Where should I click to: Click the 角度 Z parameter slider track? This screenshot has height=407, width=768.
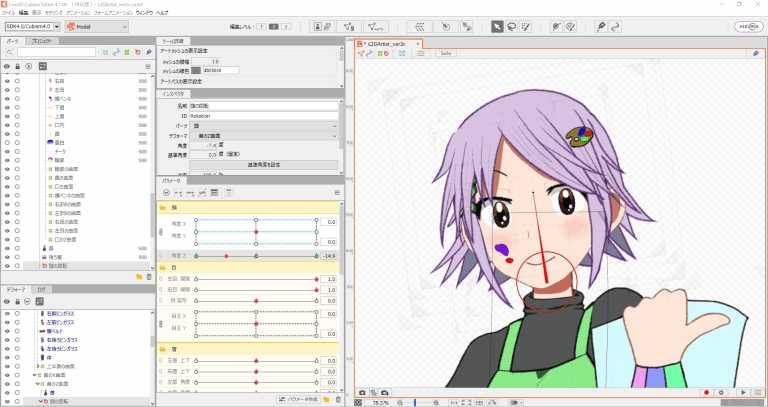coord(256,256)
